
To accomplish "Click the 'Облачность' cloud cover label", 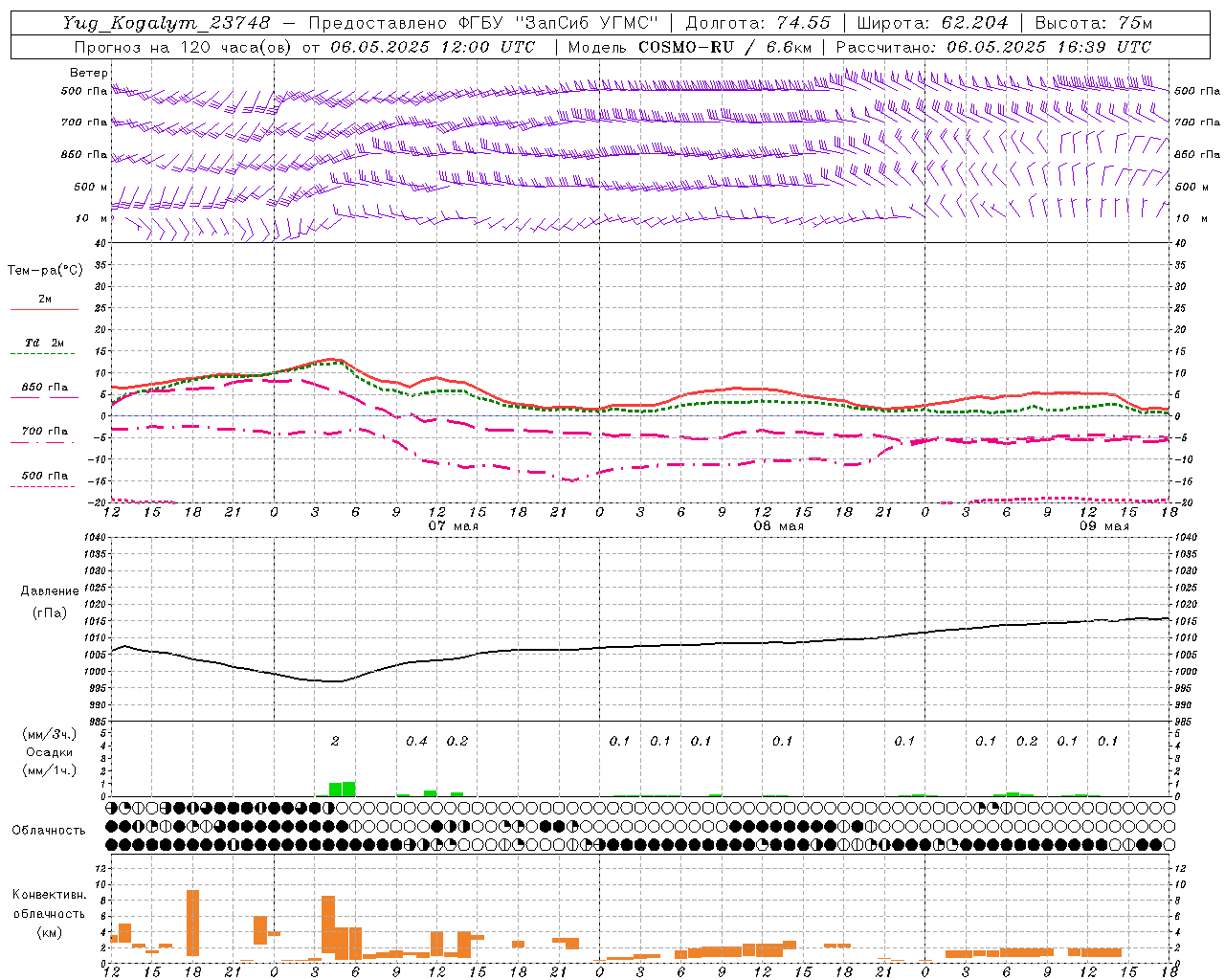I will [x=49, y=831].
